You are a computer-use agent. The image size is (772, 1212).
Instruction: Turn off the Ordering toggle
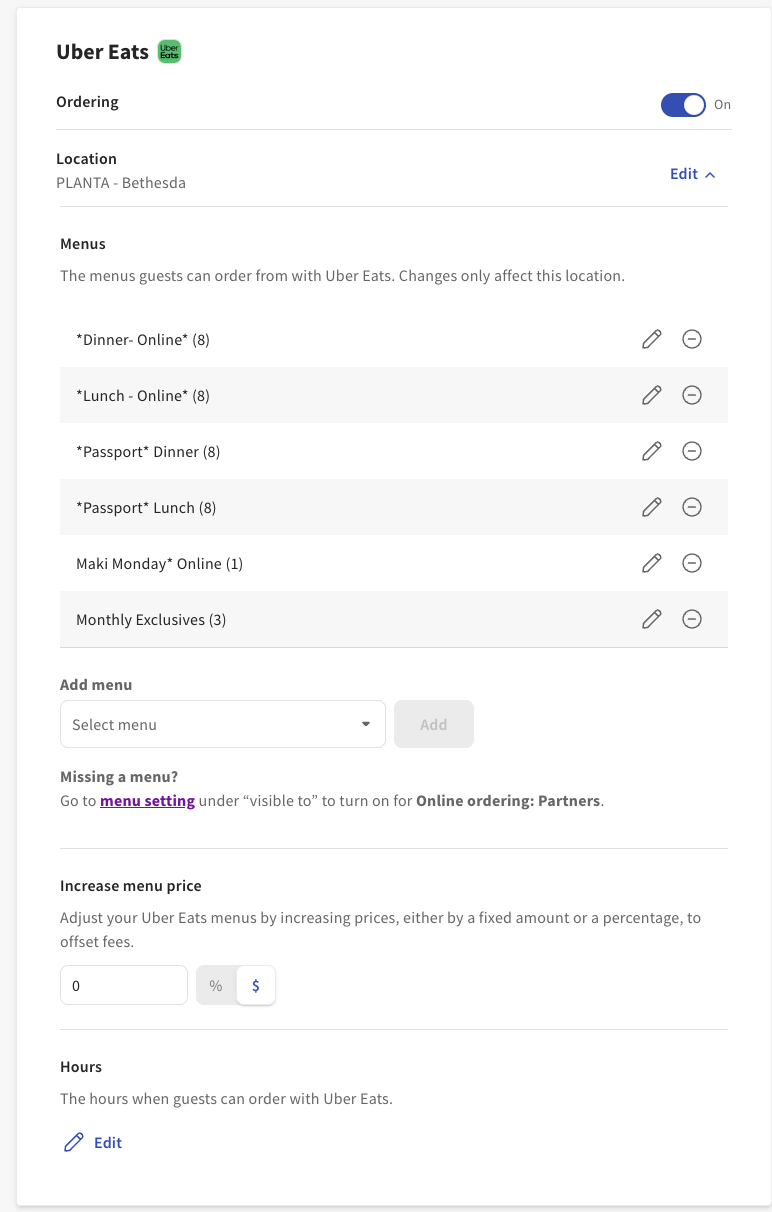tap(683, 104)
